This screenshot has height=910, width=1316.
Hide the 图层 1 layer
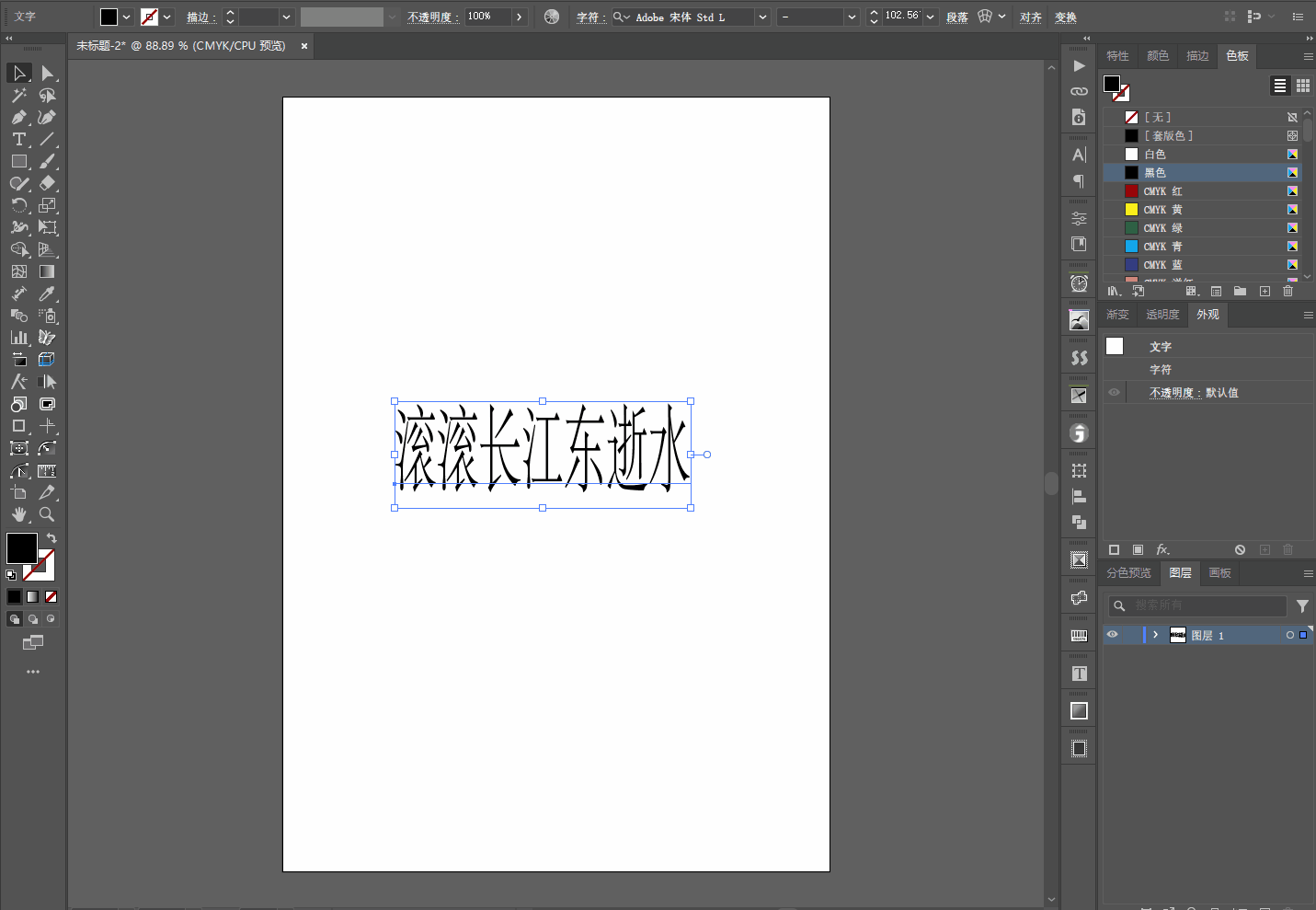tap(1112, 635)
